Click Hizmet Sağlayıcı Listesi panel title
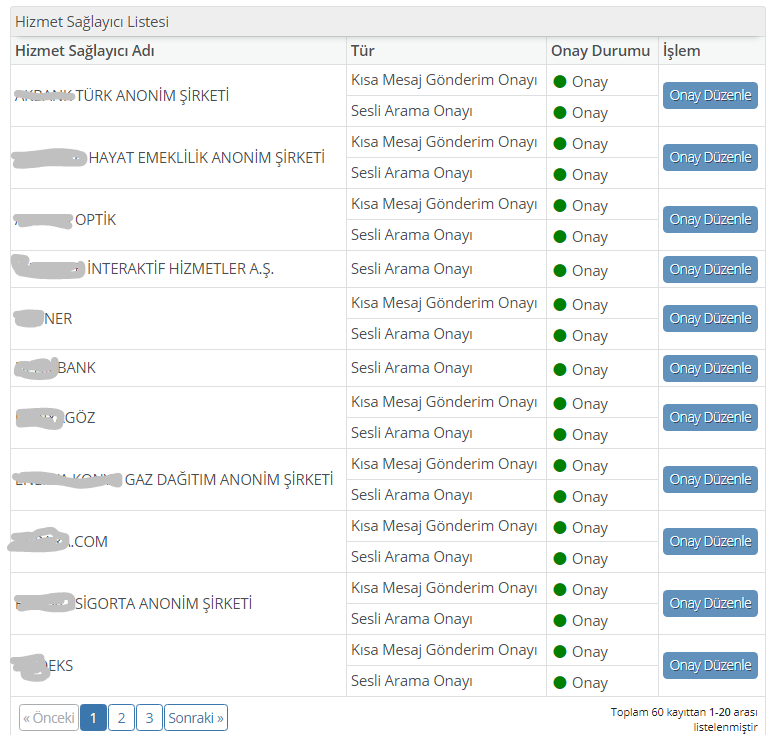Screen dimensions: 774x735 tap(92, 22)
